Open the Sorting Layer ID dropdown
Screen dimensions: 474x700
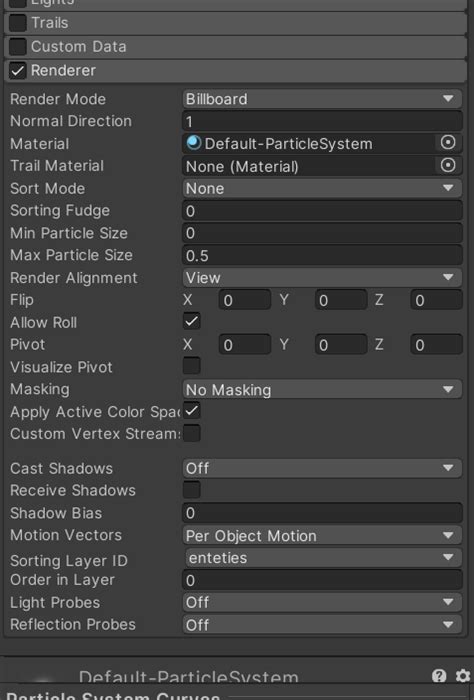click(323, 557)
